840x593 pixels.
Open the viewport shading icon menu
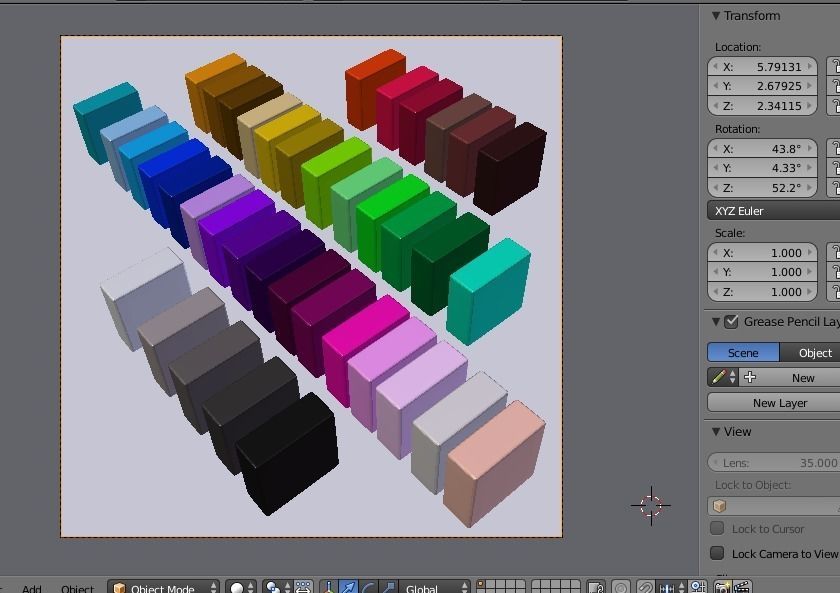(x=237, y=587)
